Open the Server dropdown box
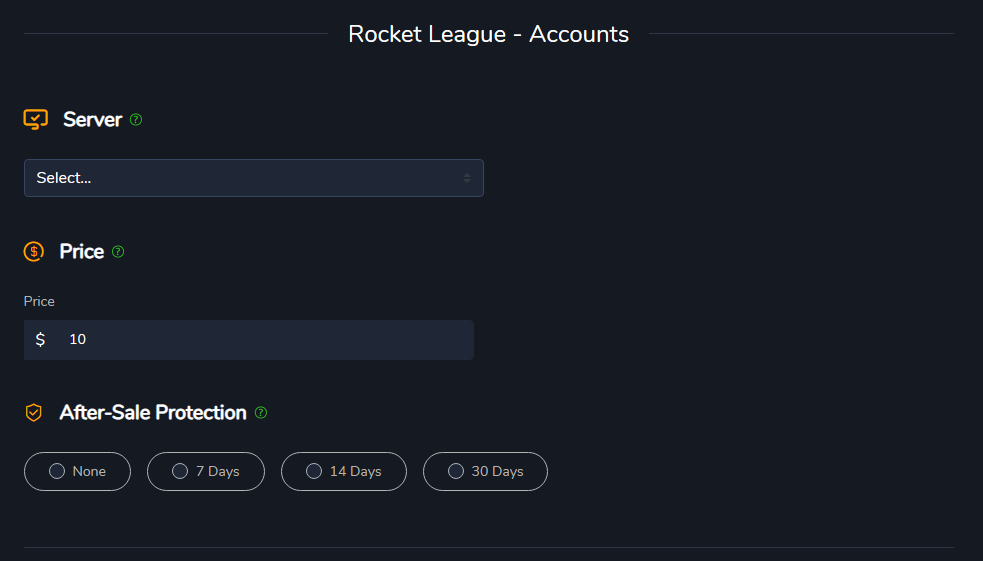This screenshot has width=983, height=561. (254, 178)
